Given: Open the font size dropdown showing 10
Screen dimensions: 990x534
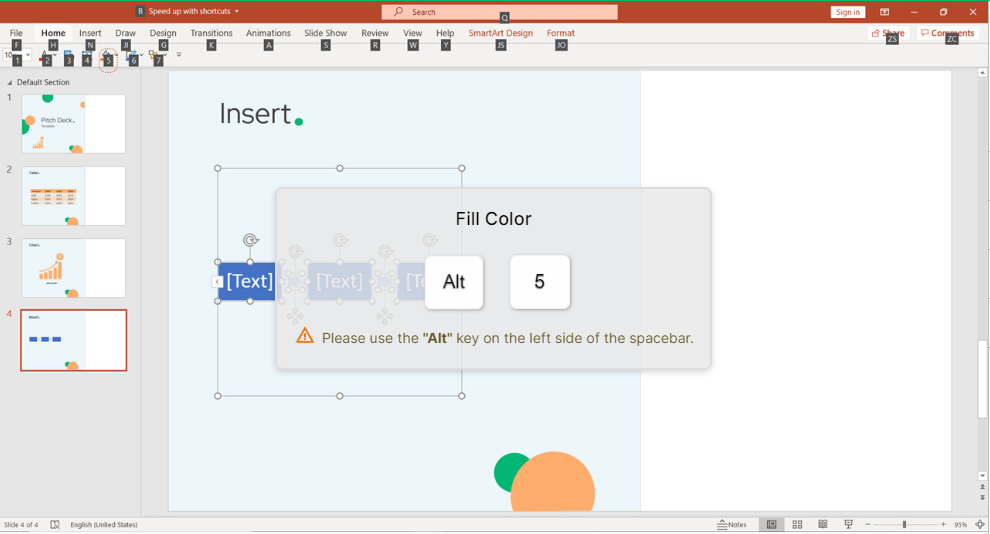Looking at the screenshot, I should 28,56.
